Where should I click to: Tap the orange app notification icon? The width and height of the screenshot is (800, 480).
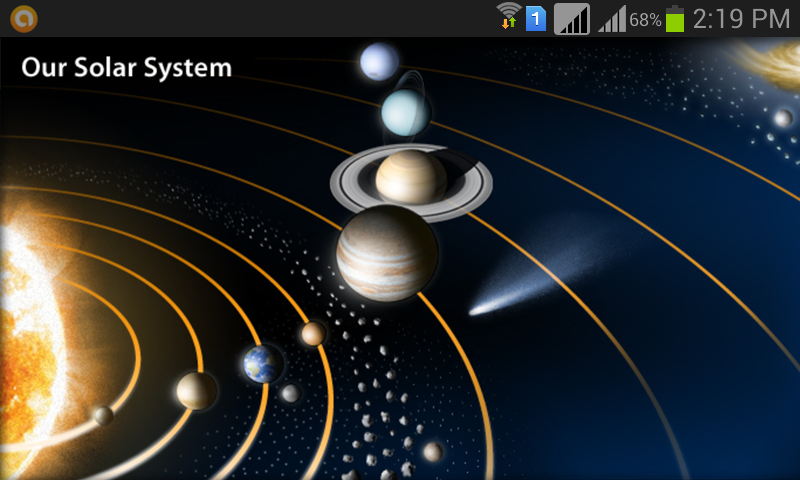point(24,19)
